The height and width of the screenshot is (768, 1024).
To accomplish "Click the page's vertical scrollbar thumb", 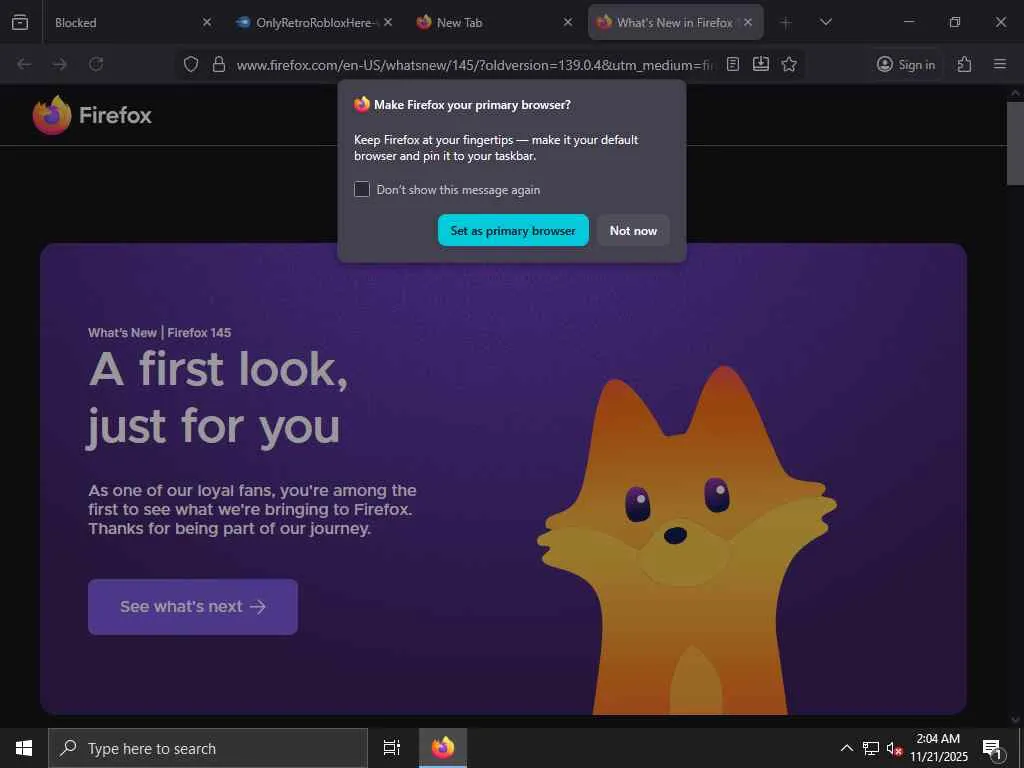I will click(1015, 143).
